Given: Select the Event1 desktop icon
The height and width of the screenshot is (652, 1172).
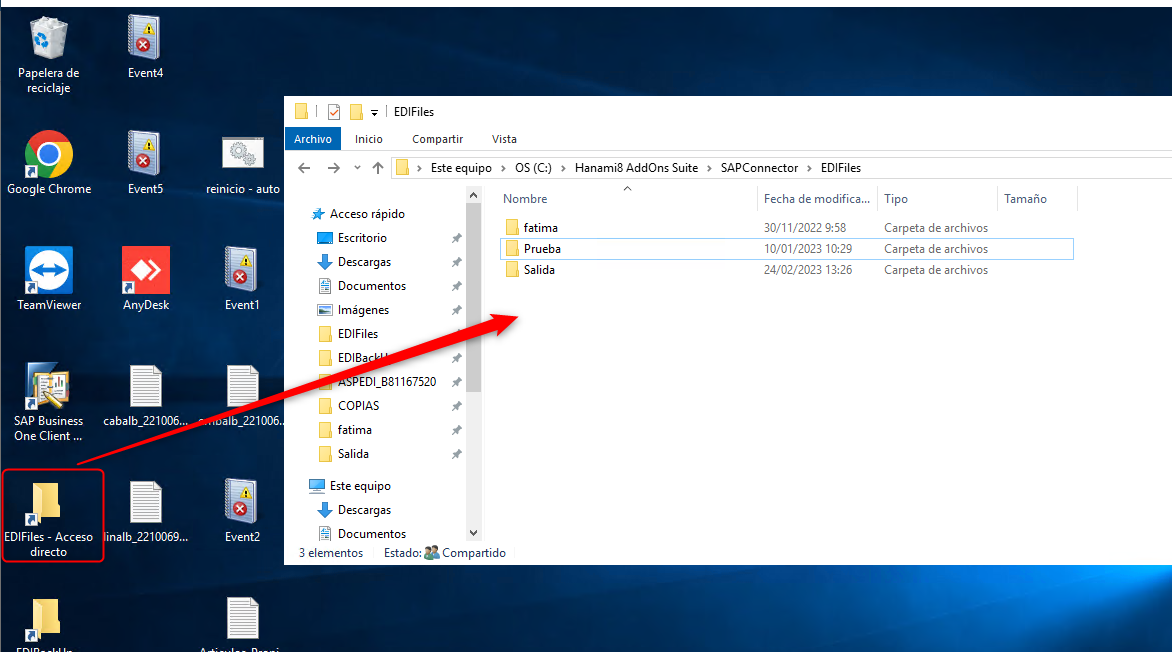Looking at the screenshot, I should coord(242,279).
